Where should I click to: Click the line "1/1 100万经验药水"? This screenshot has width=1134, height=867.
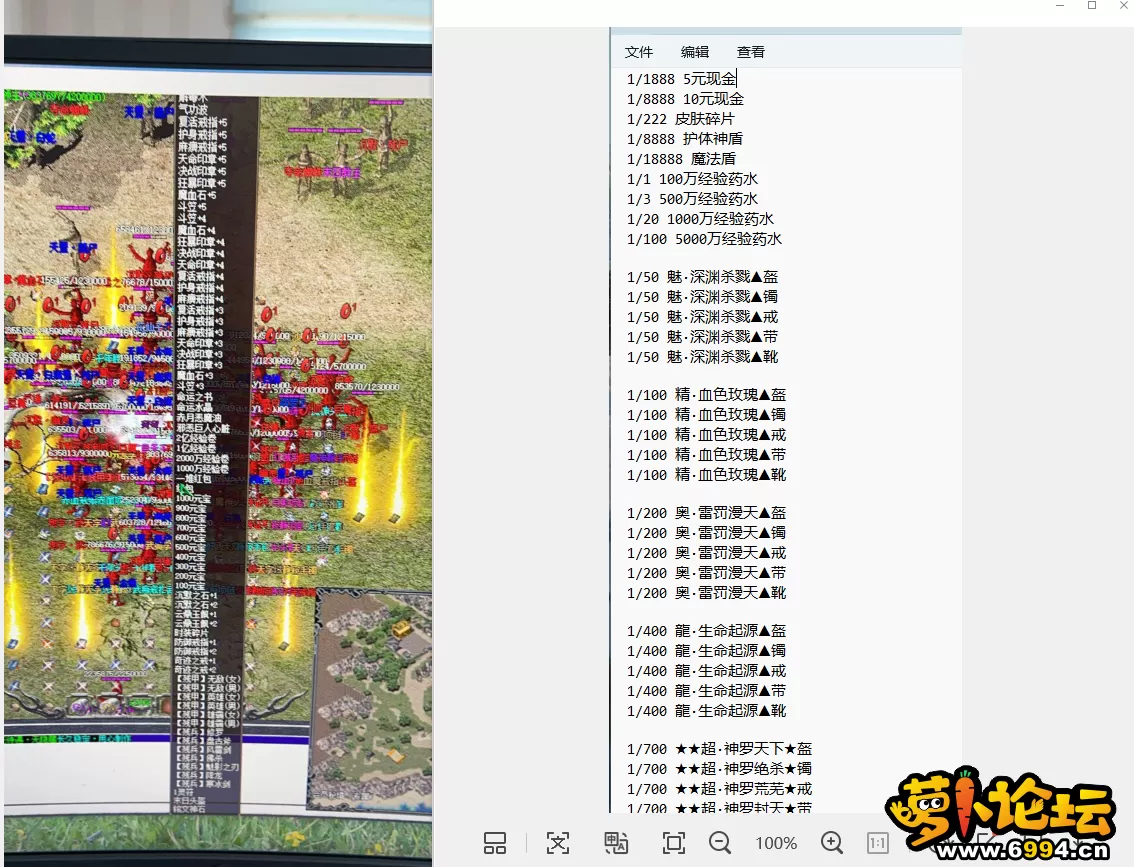tap(692, 179)
